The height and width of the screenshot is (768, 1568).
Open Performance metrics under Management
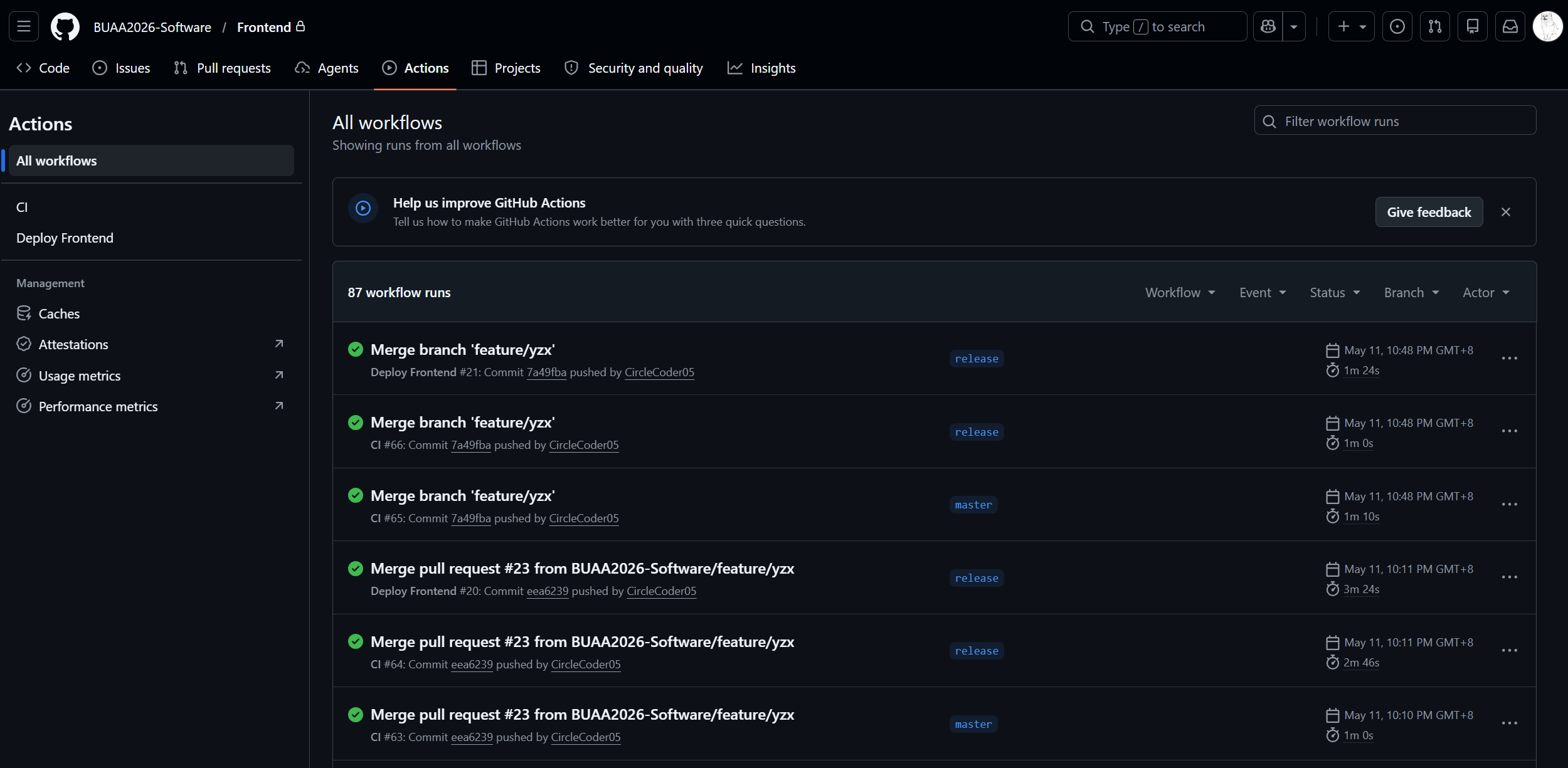point(151,406)
